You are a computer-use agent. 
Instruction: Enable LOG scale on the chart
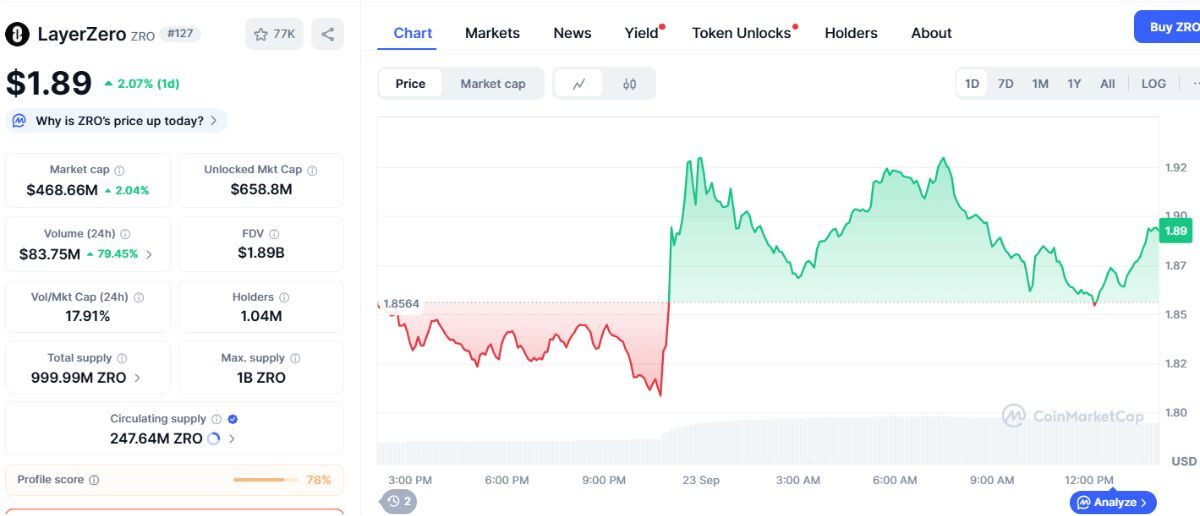1153,84
